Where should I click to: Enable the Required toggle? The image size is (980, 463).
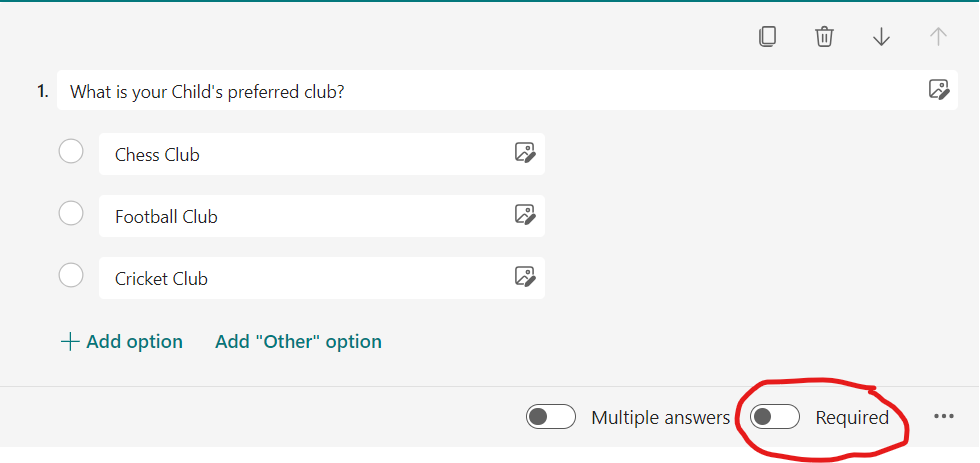[775, 417]
